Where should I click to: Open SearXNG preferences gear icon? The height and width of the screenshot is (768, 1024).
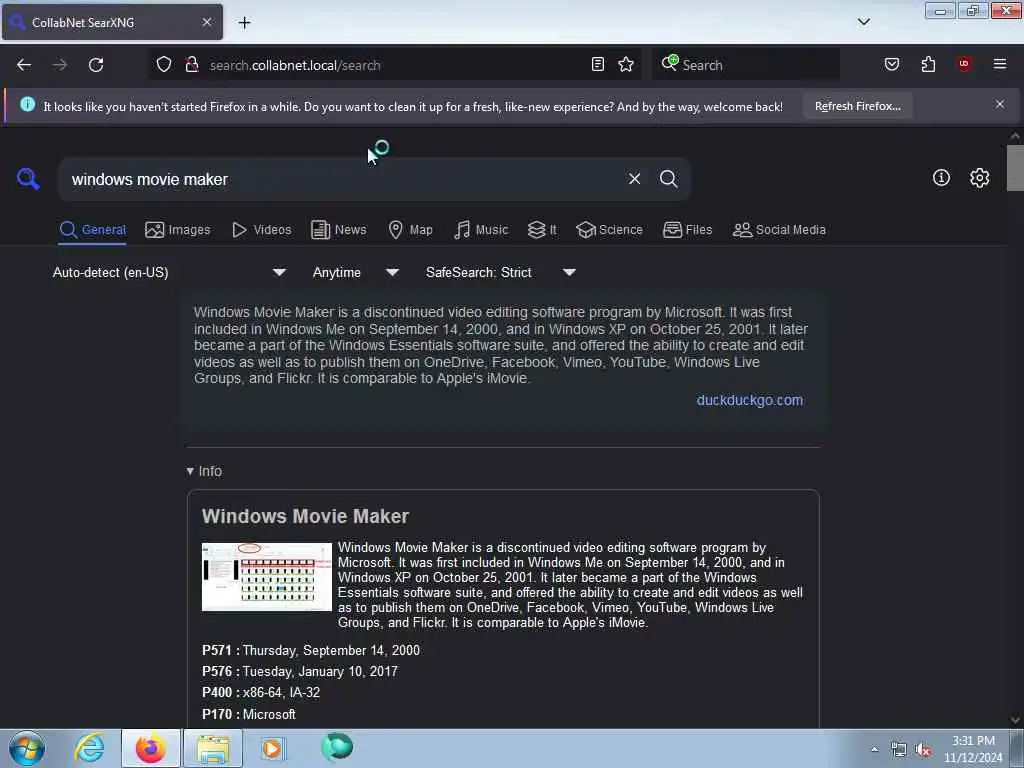[980, 178]
